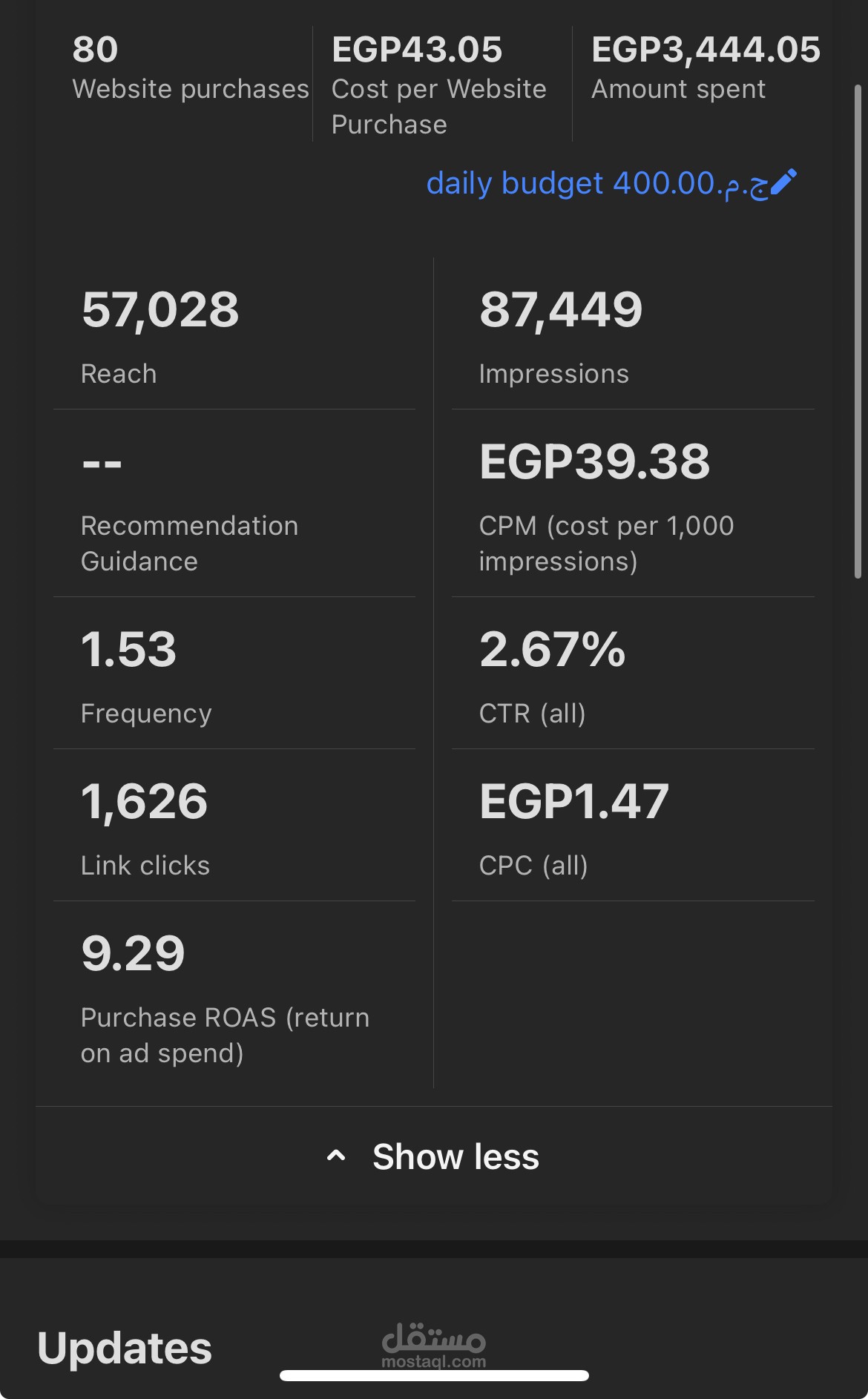Tap the 2.67% CTR (all) card
Viewport: 868px width, 1399px height.
[x=633, y=674]
